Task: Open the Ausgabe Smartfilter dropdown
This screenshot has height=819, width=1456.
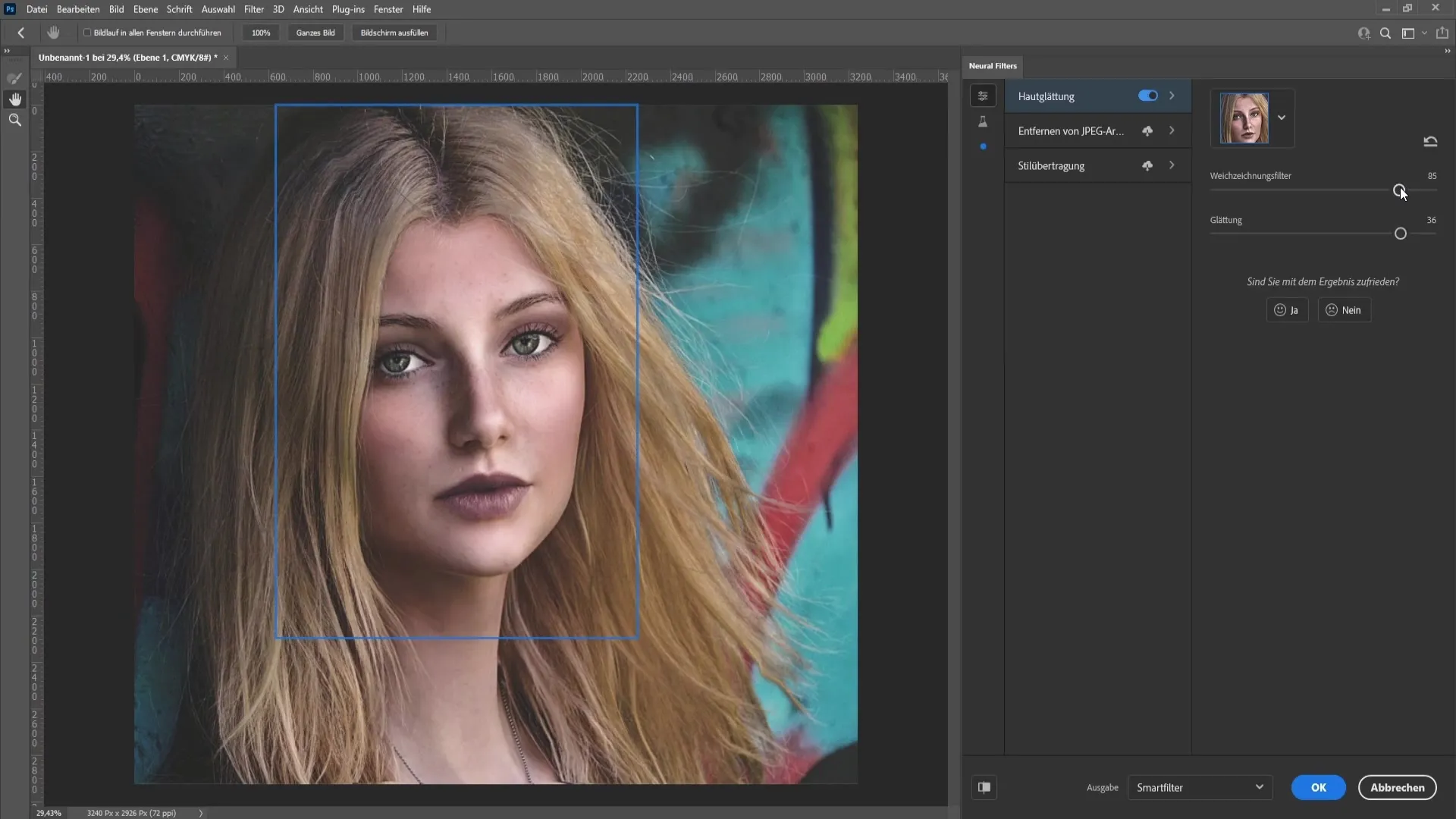Action: click(1200, 787)
